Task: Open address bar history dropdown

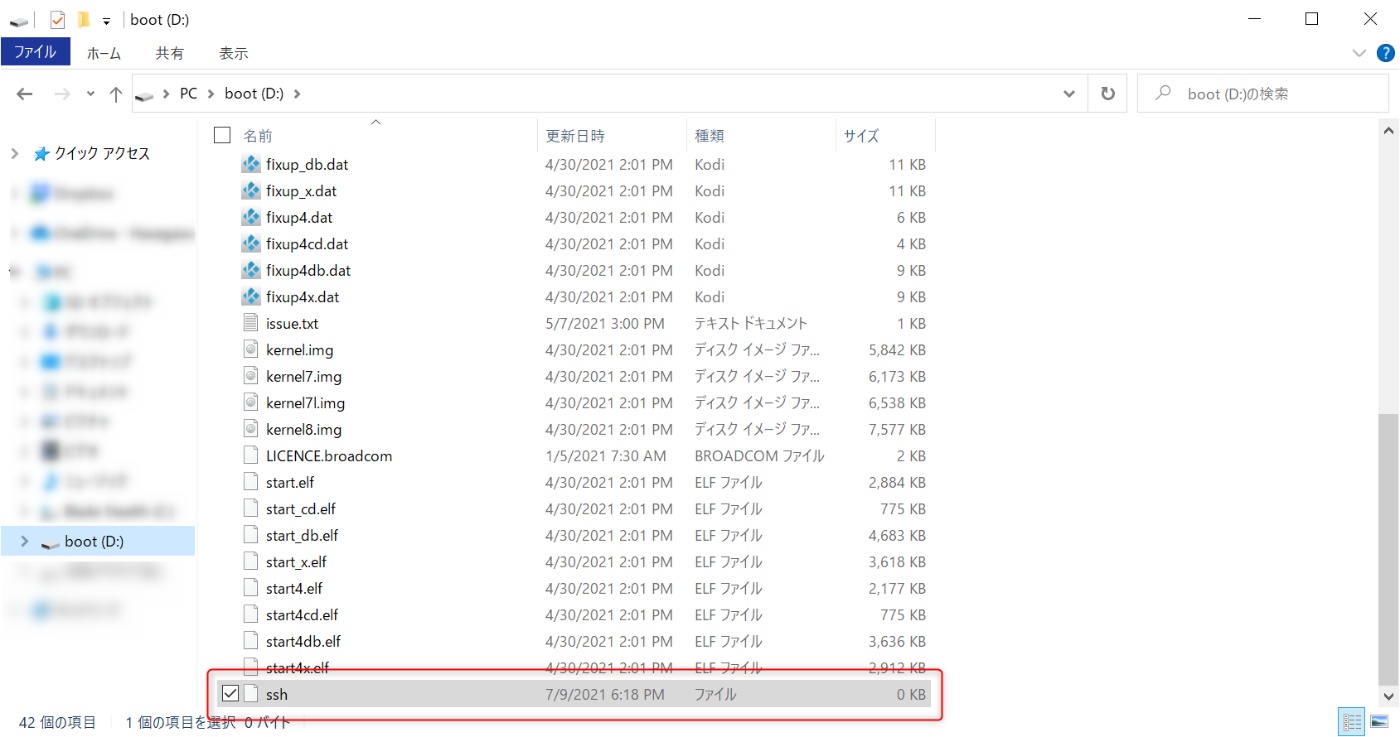Action: [1069, 93]
